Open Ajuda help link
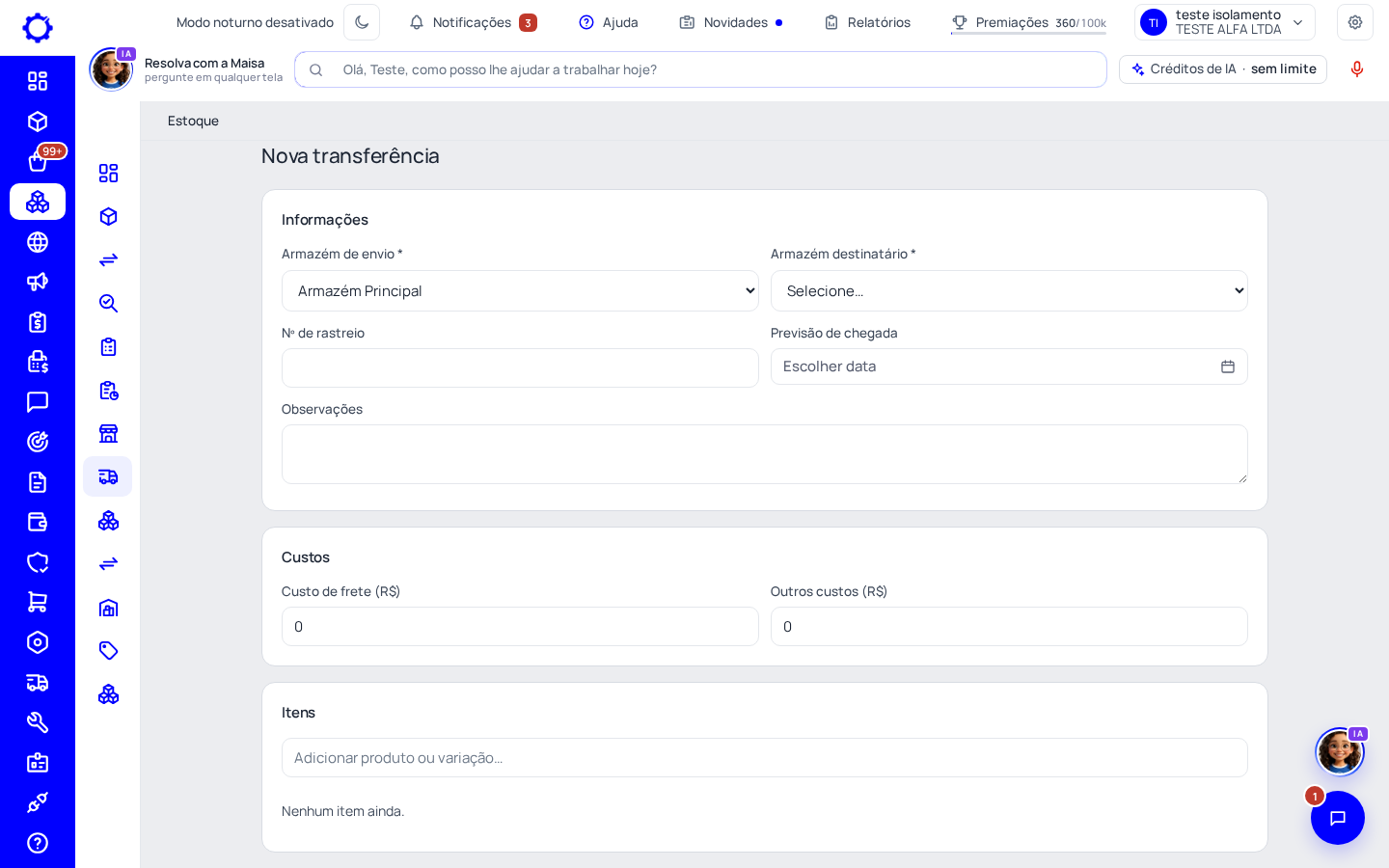The image size is (1389, 868). [609, 22]
